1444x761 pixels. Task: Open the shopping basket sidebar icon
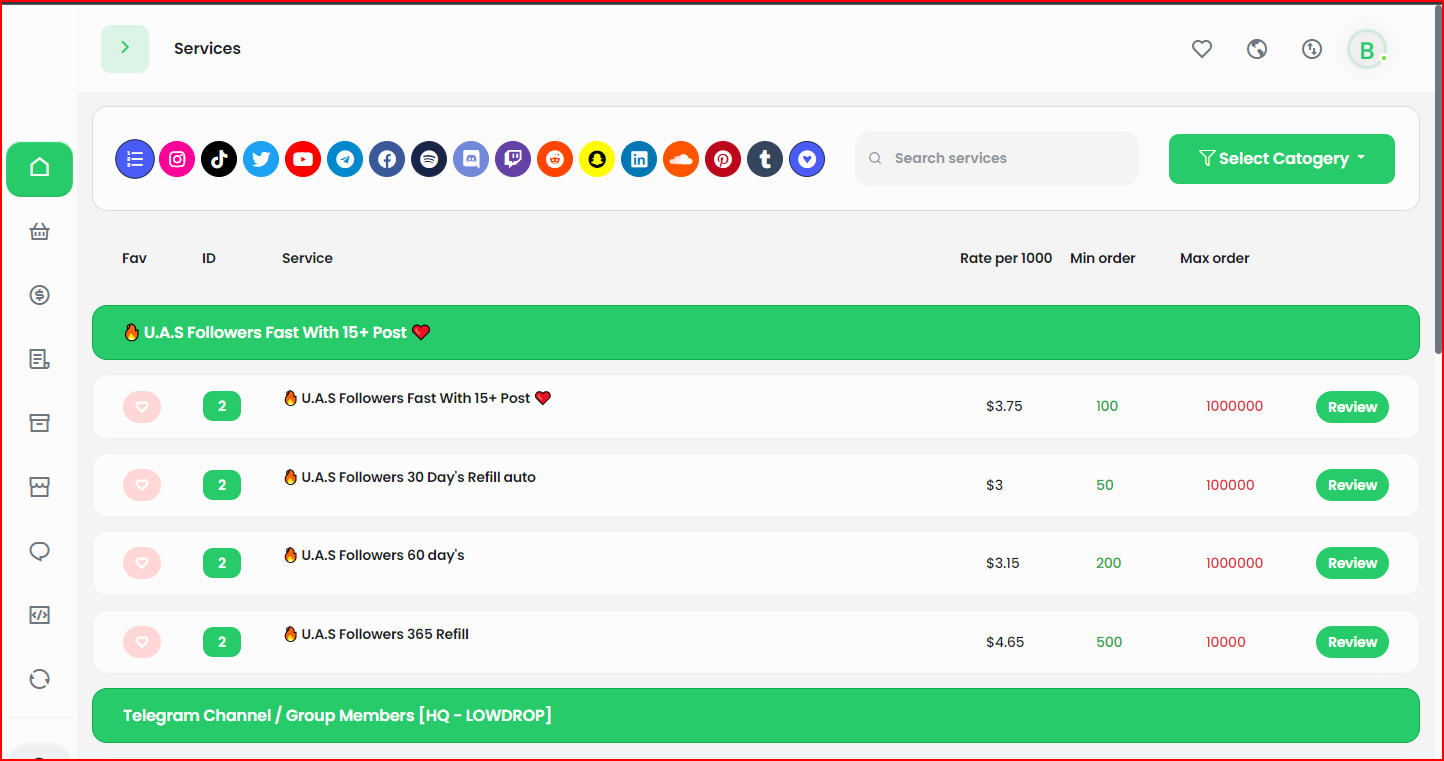pyautogui.click(x=40, y=232)
